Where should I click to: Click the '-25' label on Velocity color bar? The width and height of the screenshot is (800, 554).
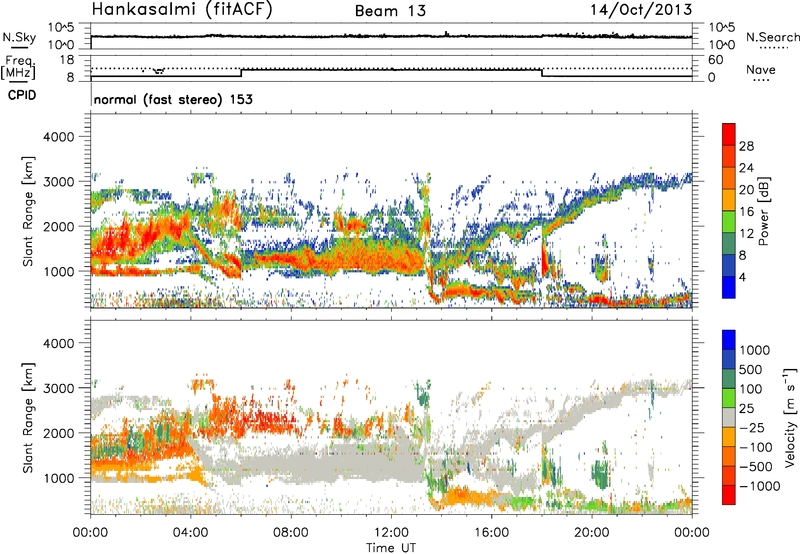click(x=753, y=427)
